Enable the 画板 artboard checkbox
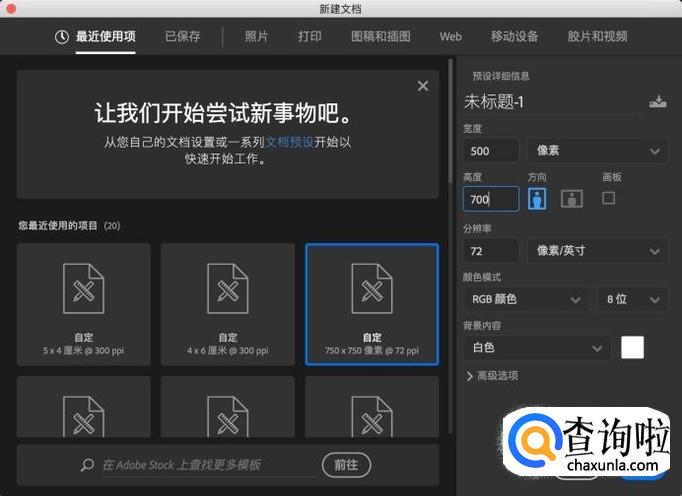 point(608,198)
